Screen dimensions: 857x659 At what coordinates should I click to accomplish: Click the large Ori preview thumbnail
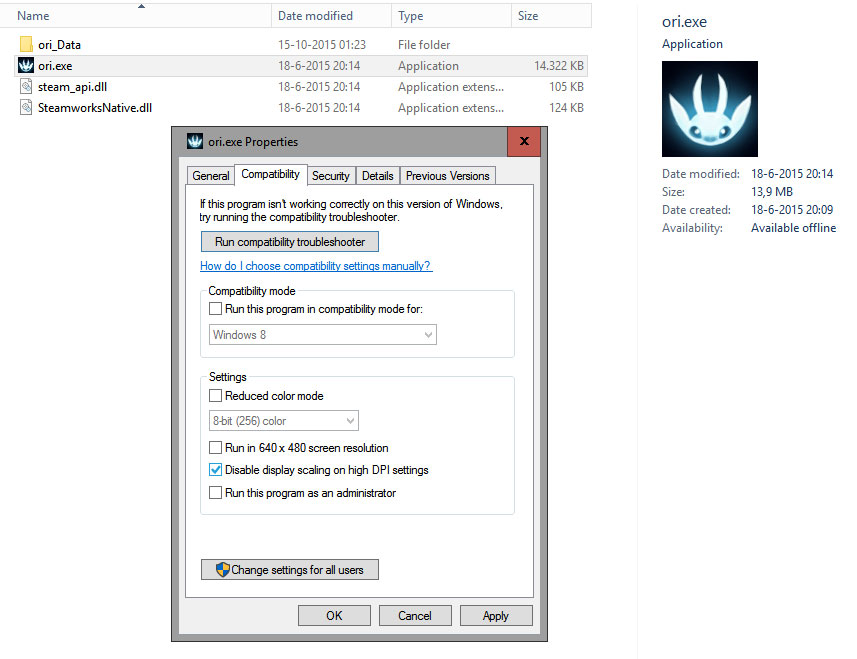click(x=709, y=109)
